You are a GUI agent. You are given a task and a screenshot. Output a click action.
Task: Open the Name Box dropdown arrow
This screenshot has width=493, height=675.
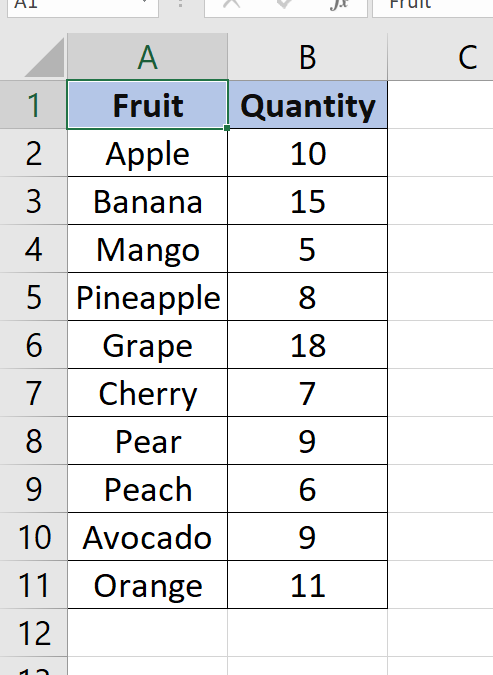click(145, 3)
